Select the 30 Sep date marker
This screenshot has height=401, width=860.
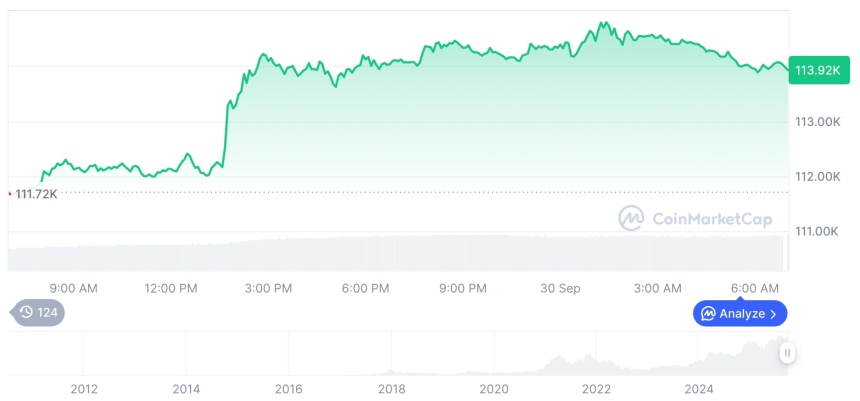(x=560, y=289)
